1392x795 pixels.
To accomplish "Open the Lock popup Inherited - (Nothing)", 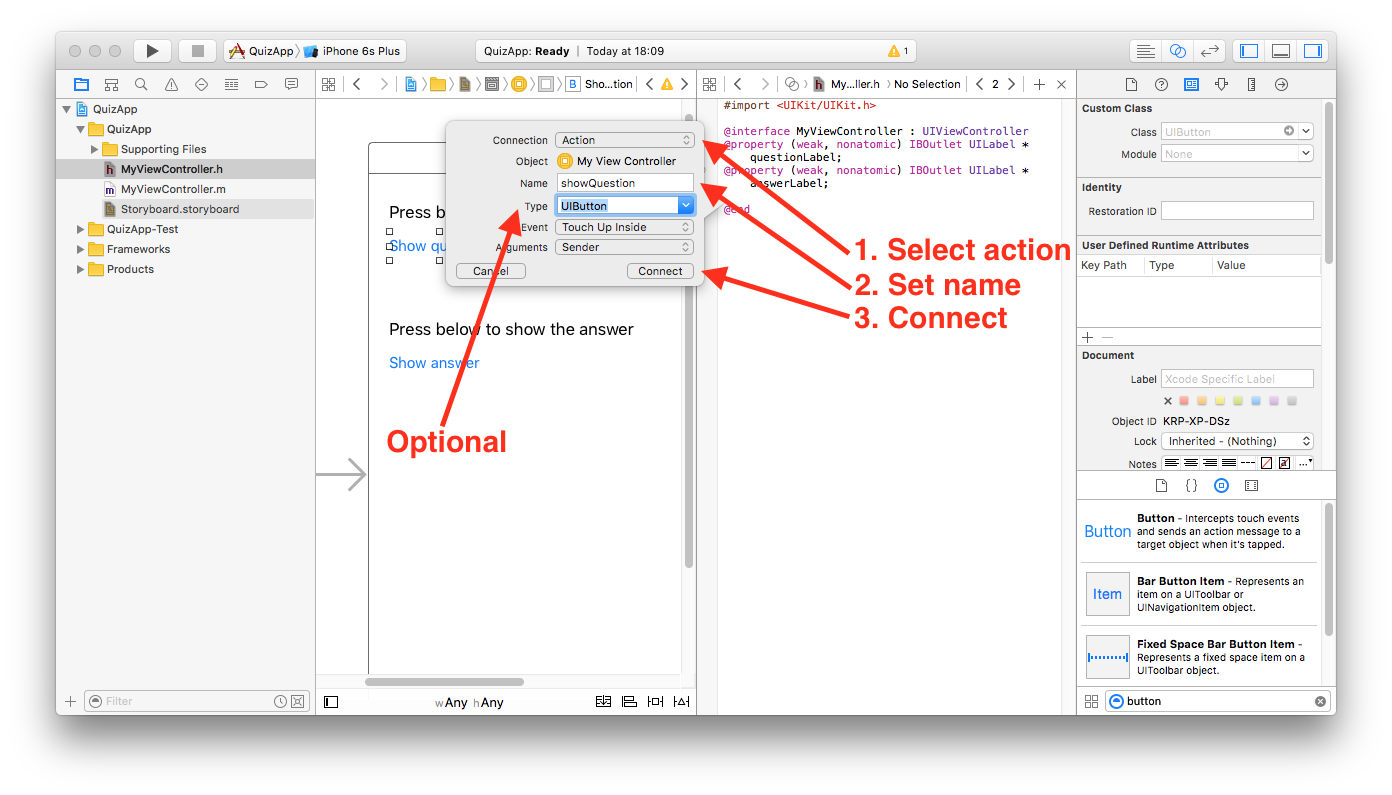I will [x=1237, y=441].
